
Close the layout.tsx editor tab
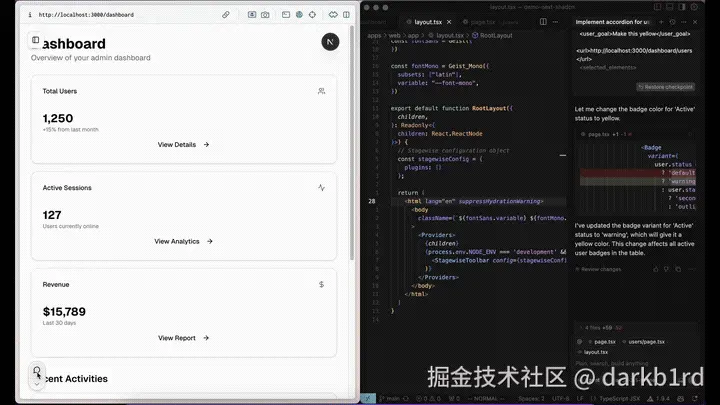449,22
